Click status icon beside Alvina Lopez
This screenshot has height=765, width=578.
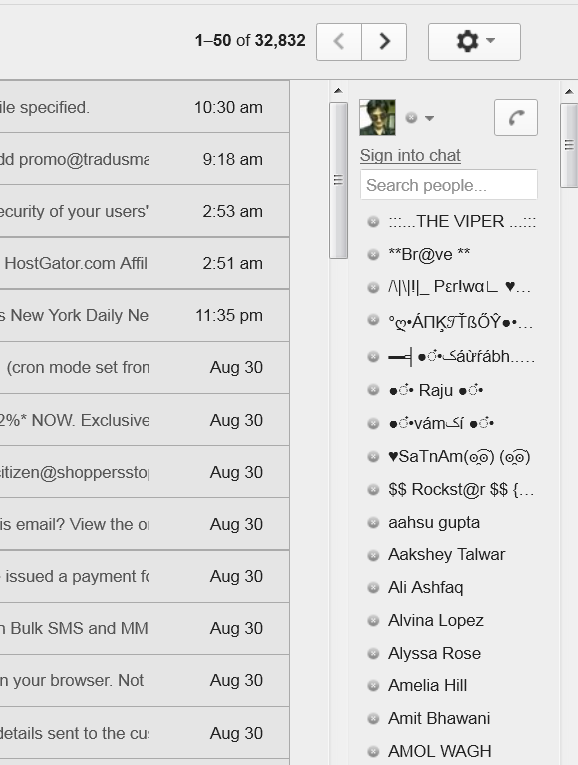(x=373, y=621)
